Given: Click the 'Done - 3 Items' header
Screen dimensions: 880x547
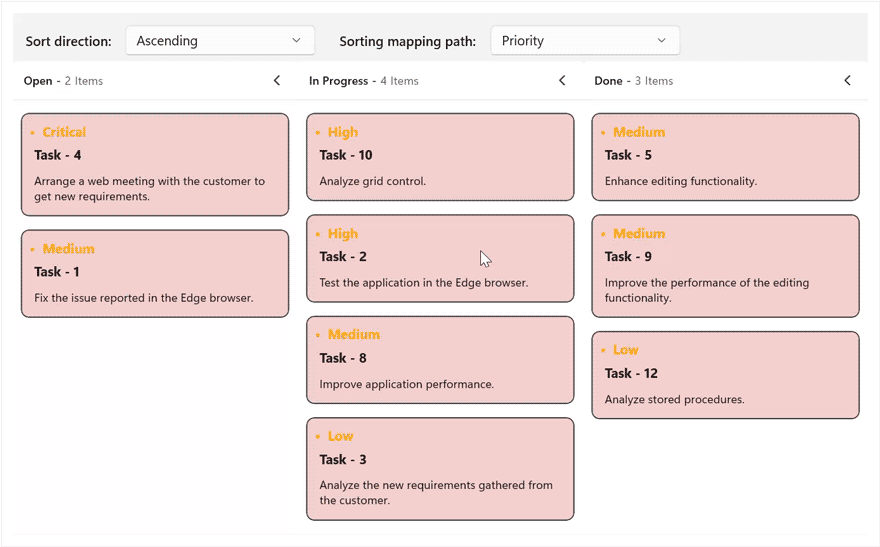Looking at the screenshot, I should 634,81.
